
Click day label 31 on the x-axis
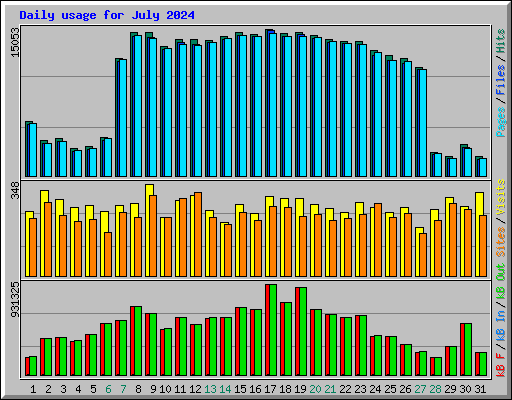click(x=480, y=389)
